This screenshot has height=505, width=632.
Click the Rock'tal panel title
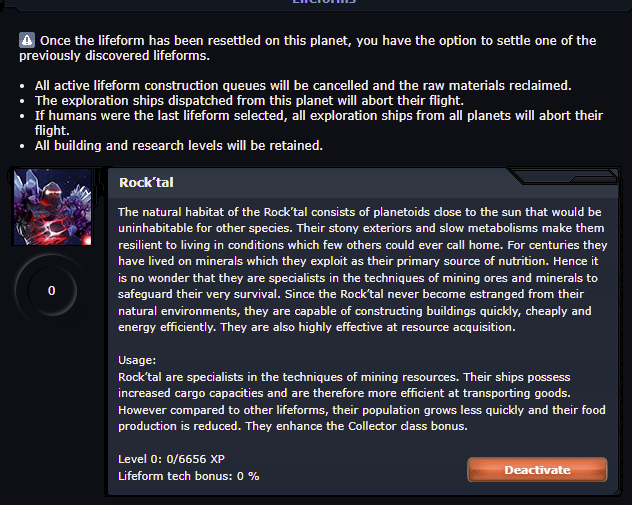tap(146, 183)
